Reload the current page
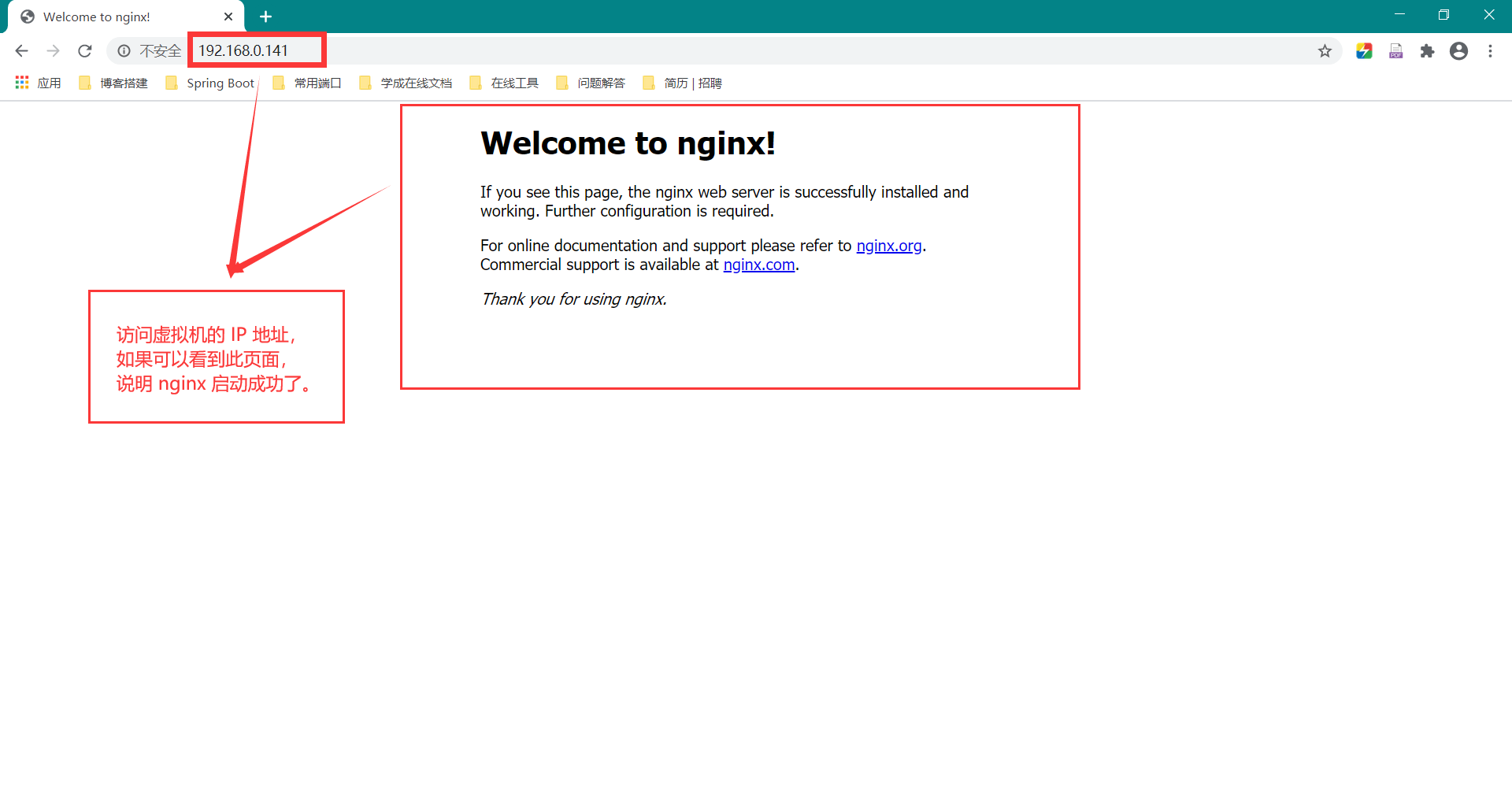Viewport: 1512px width, 811px height. (x=85, y=51)
